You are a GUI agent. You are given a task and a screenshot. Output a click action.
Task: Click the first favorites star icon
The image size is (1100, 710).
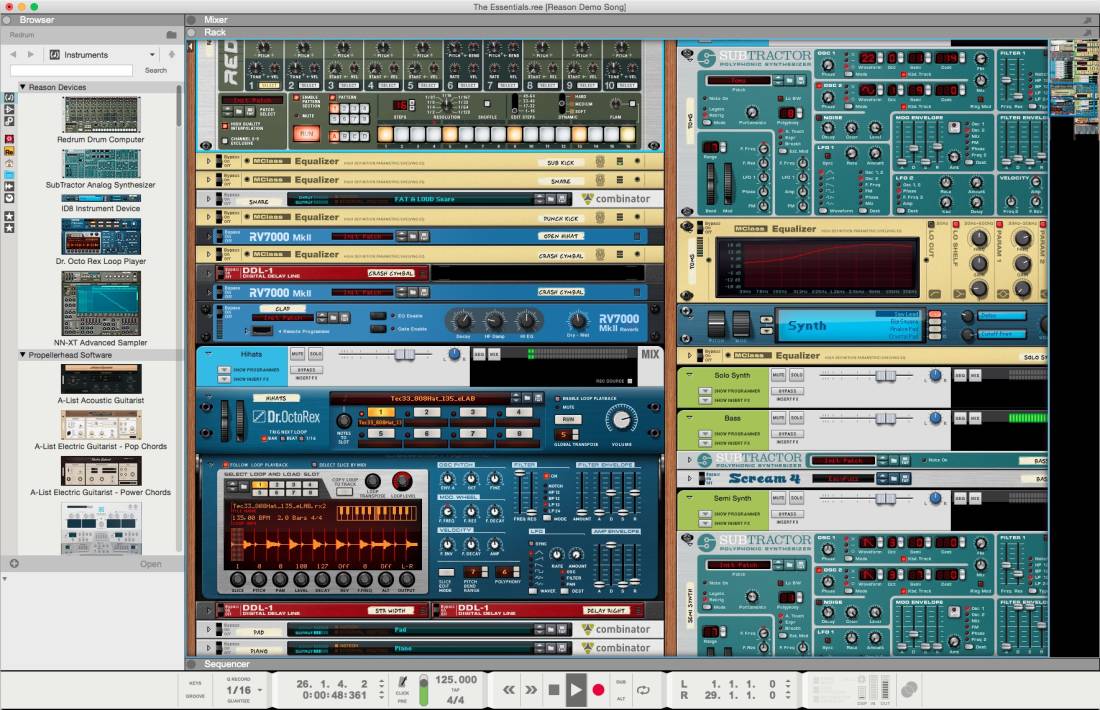[x=9, y=216]
